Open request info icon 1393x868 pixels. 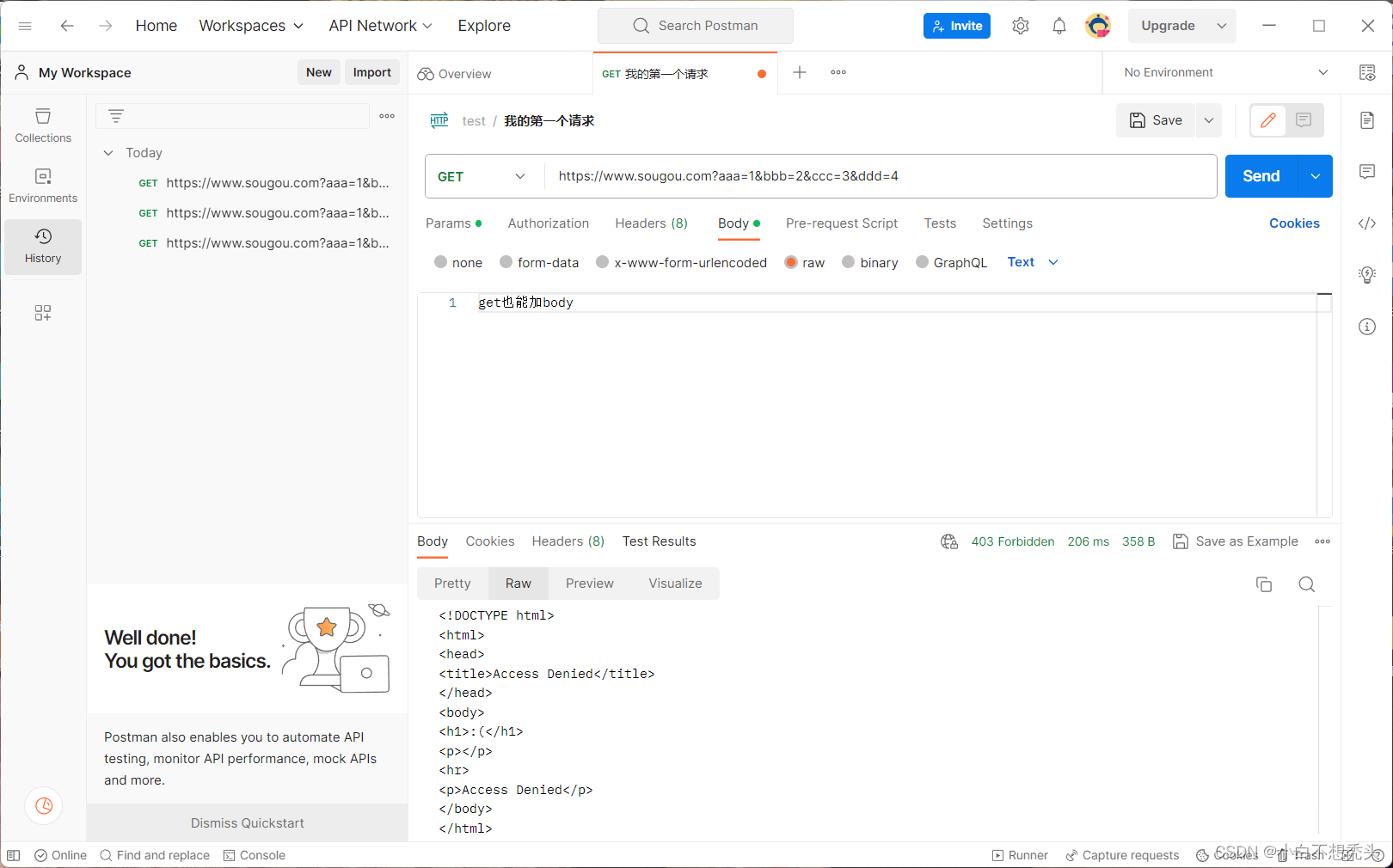tap(1367, 327)
